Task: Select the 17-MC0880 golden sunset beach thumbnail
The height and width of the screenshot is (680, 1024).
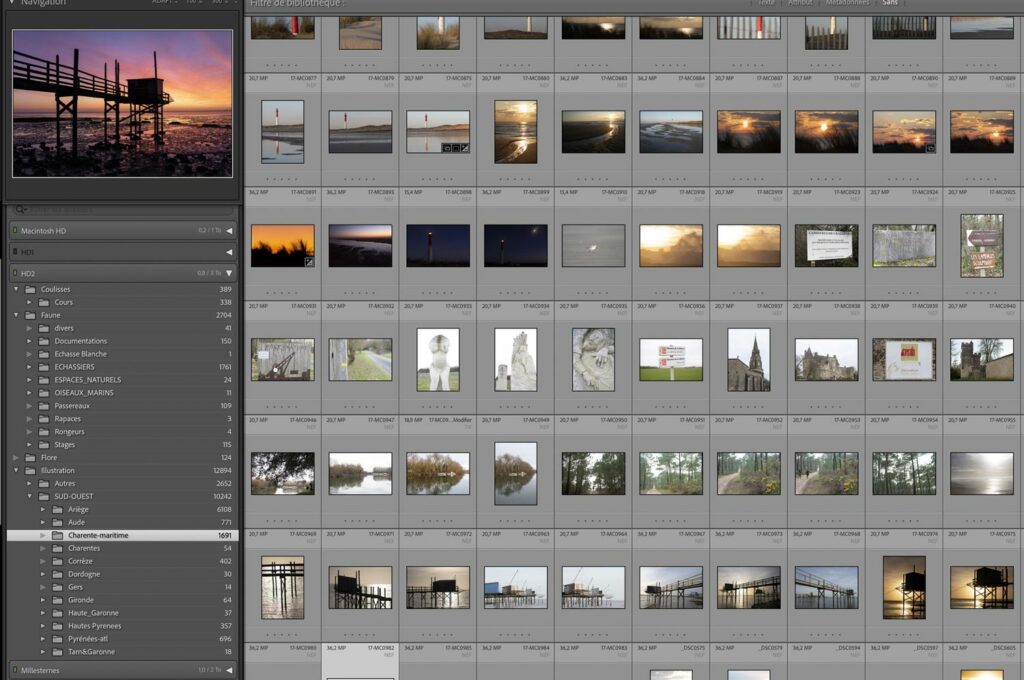Action: click(x=516, y=132)
